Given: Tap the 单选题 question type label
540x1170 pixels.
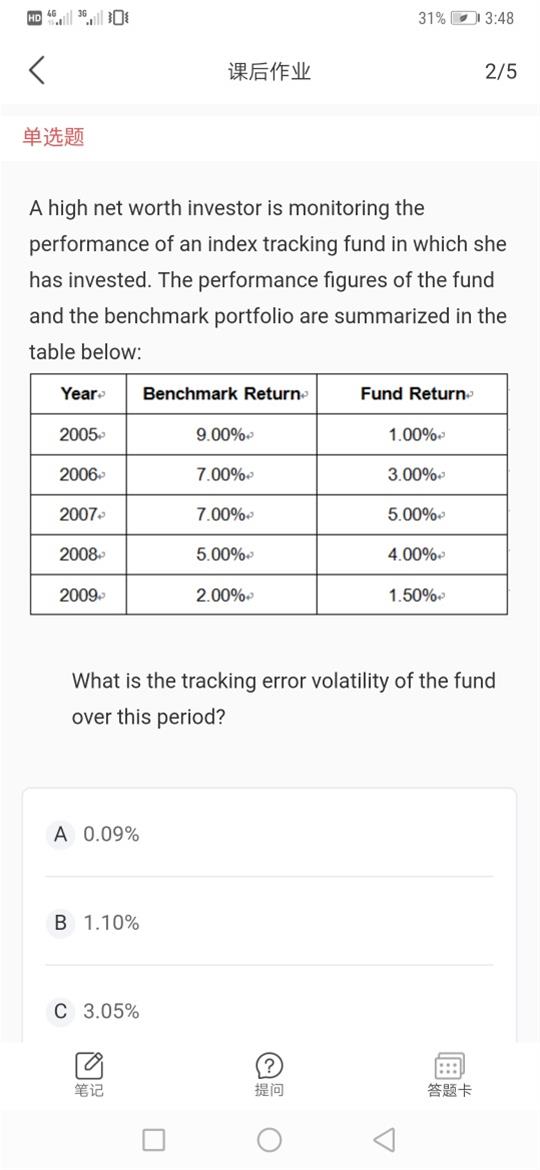Looking at the screenshot, I should pyautogui.click(x=54, y=137).
